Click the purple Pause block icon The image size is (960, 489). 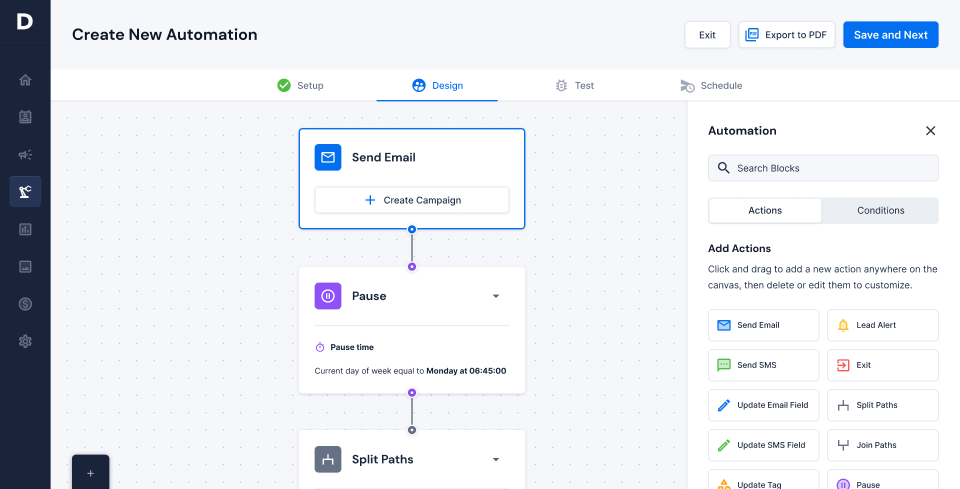click(328, 296)
